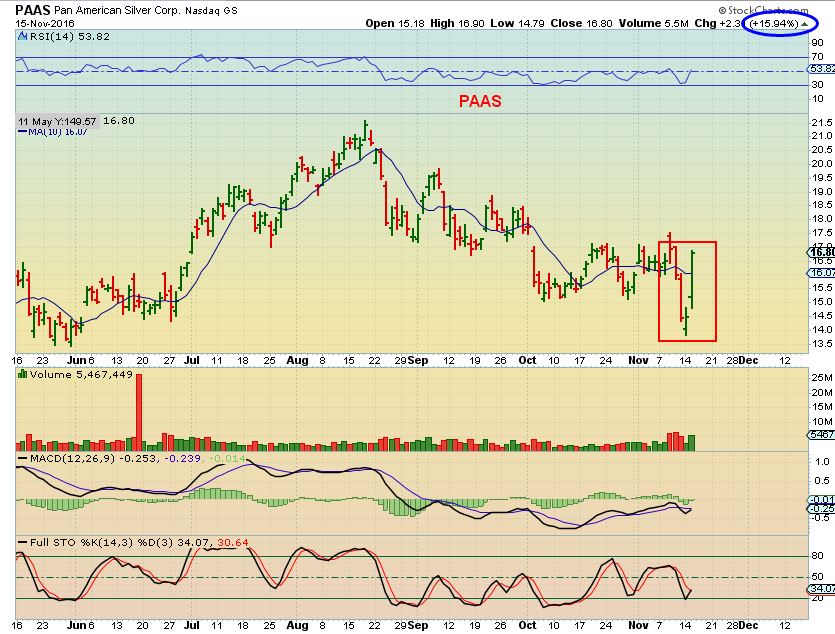Click the 10M label on the volume axis
The width and height of the screenshot is (835, 634).
pyautogui.click(x=822, y=422)
